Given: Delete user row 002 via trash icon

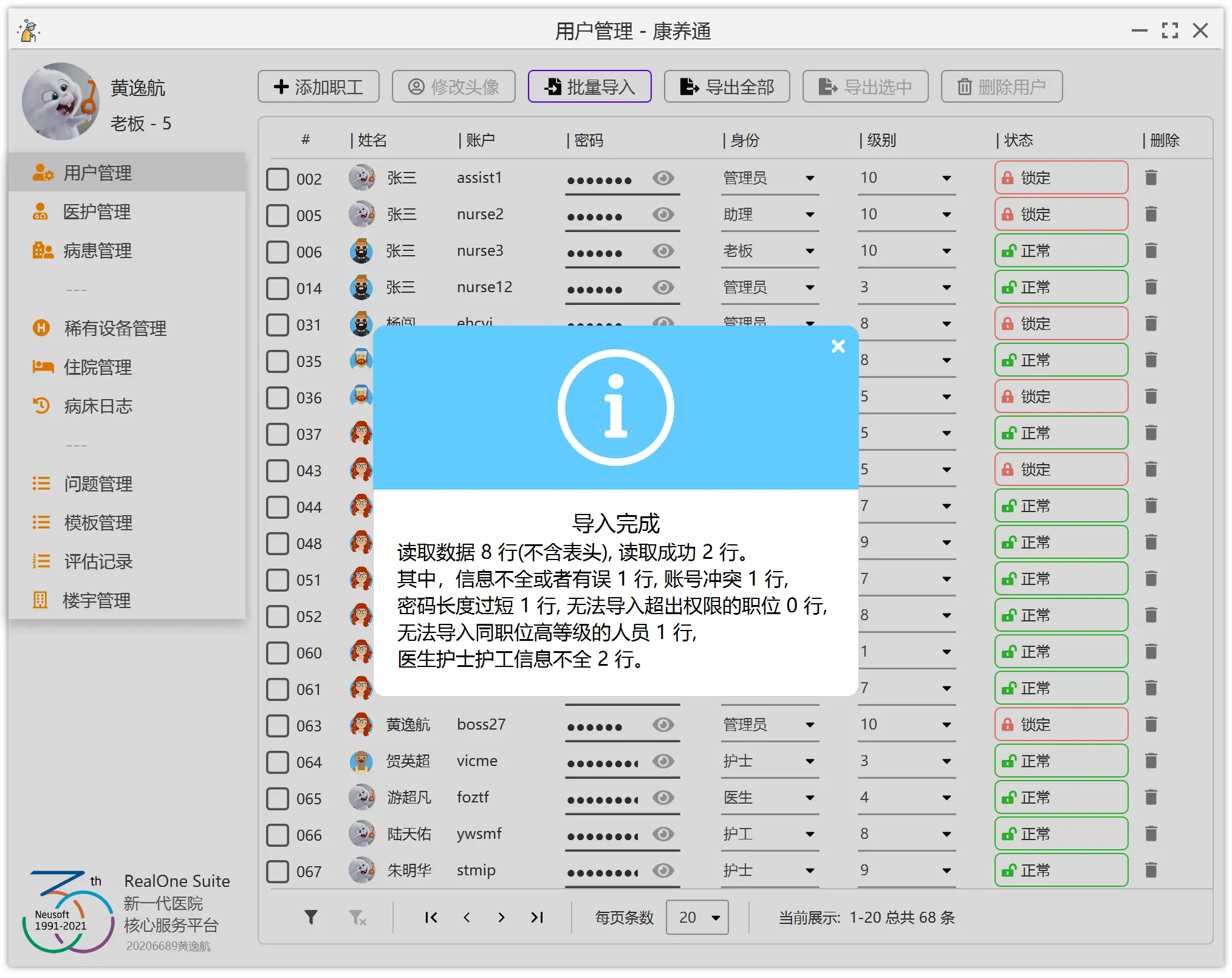Looking at the screenshot, I should [x=1151, y=178].
